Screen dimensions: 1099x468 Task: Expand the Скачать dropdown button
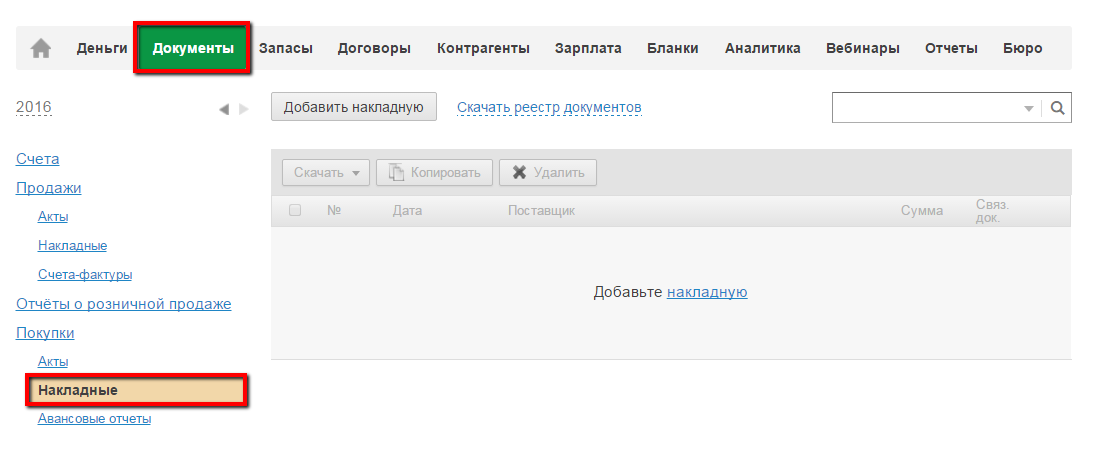tap(326, 172)
